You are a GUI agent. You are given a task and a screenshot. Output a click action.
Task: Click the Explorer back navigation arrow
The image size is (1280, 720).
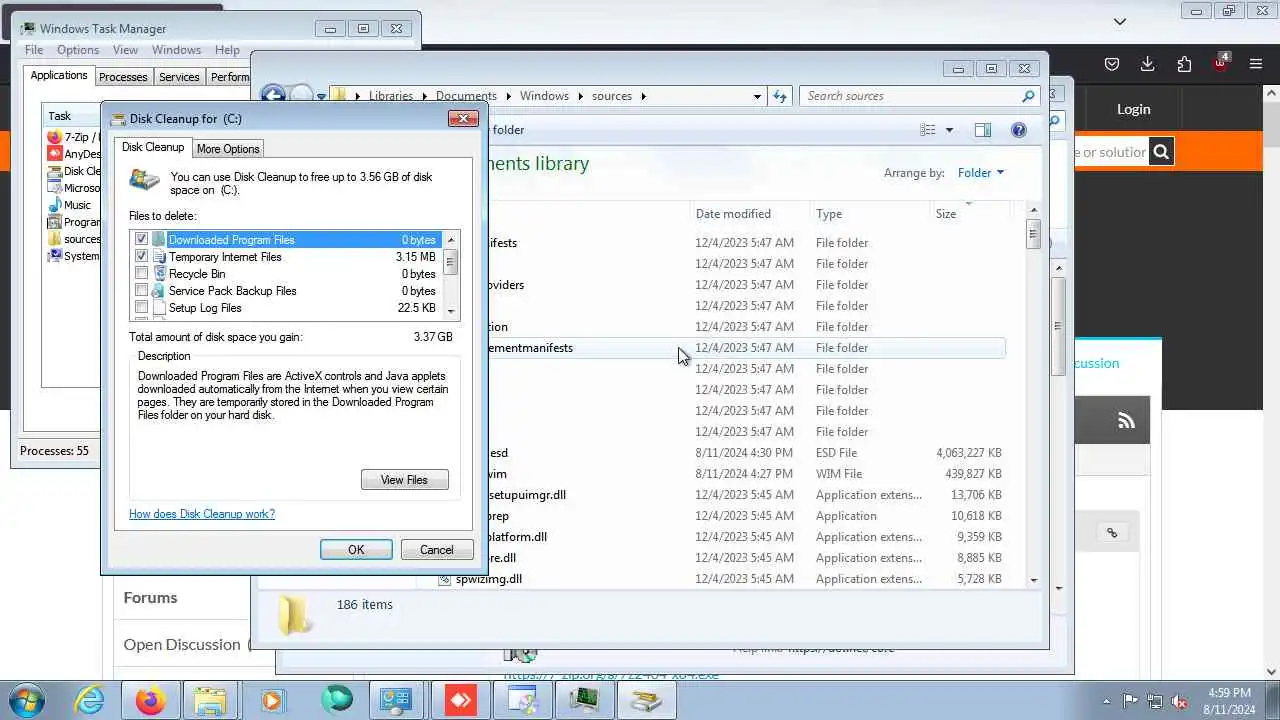(273, 96)
